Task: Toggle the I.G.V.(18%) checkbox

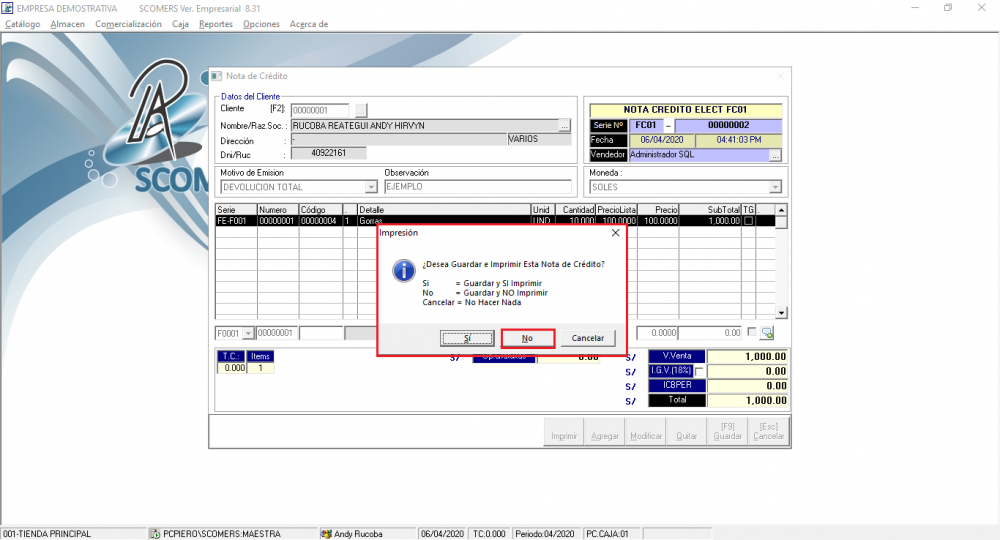Action: pos(700,371)
